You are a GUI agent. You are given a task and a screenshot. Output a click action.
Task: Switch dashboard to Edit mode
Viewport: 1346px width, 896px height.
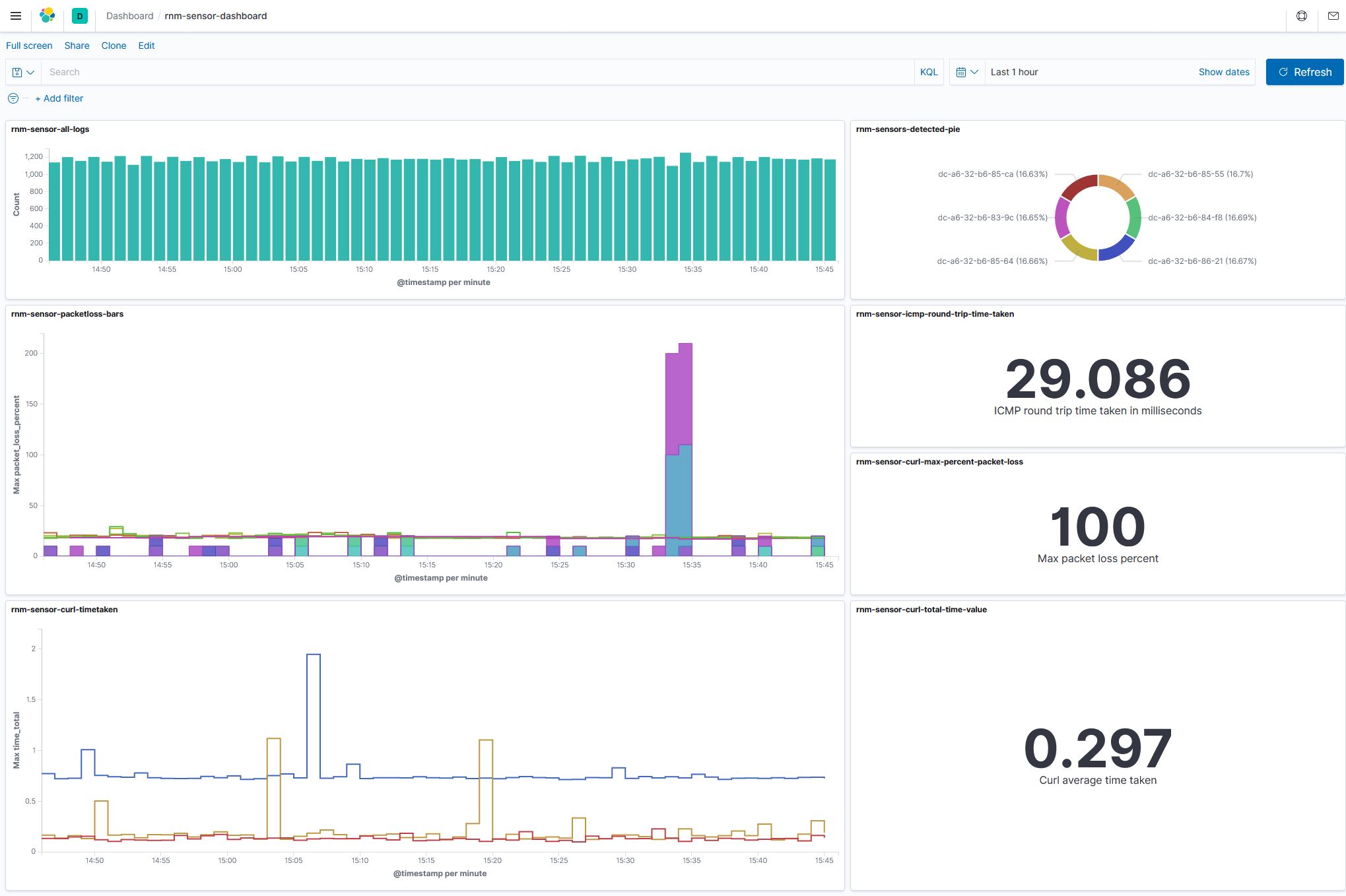click(147, 46)
